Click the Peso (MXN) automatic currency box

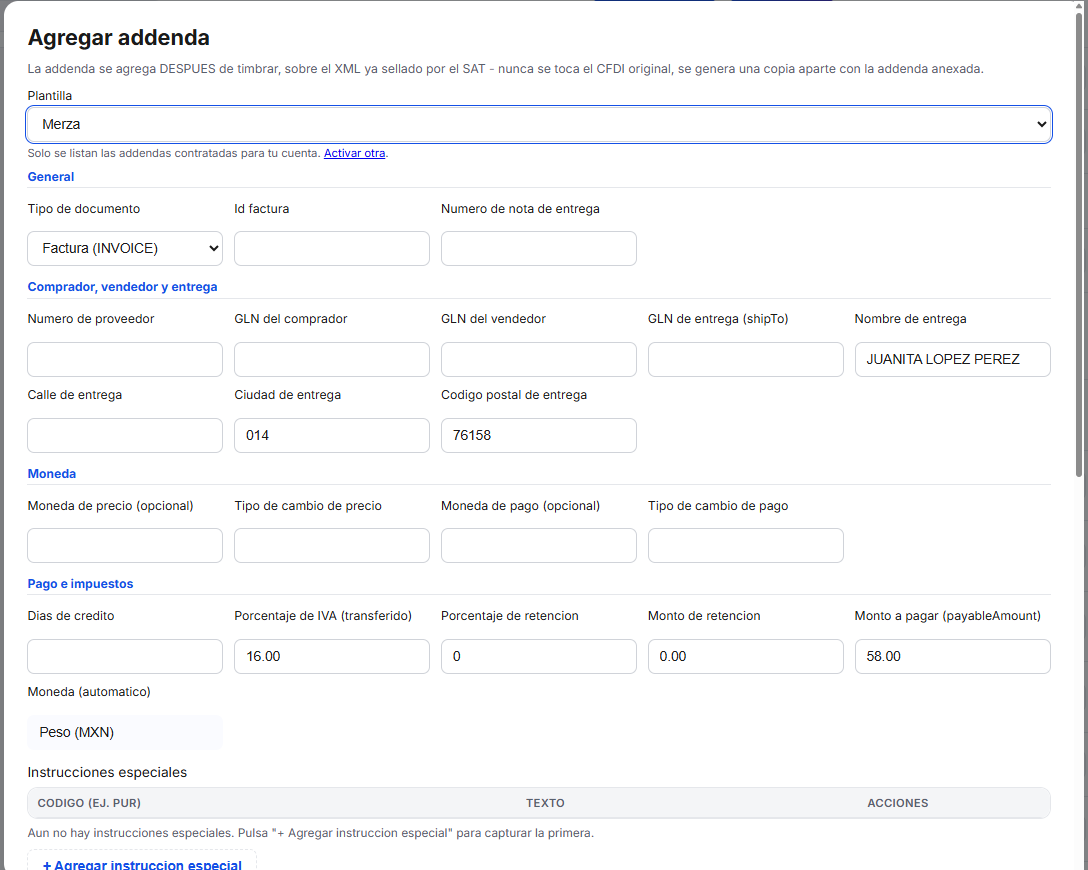click(125, 733)
